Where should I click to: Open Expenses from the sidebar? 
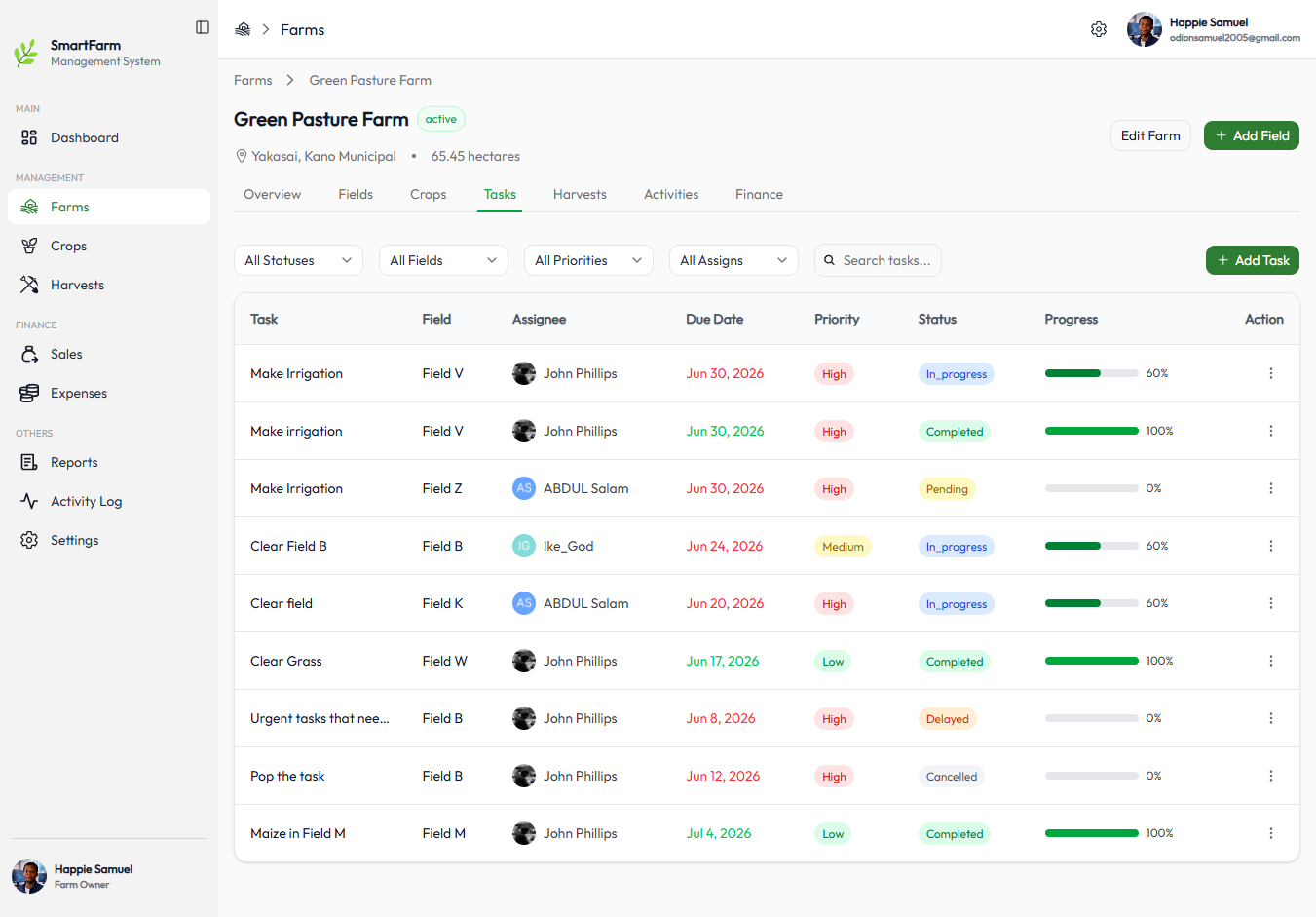109,393
